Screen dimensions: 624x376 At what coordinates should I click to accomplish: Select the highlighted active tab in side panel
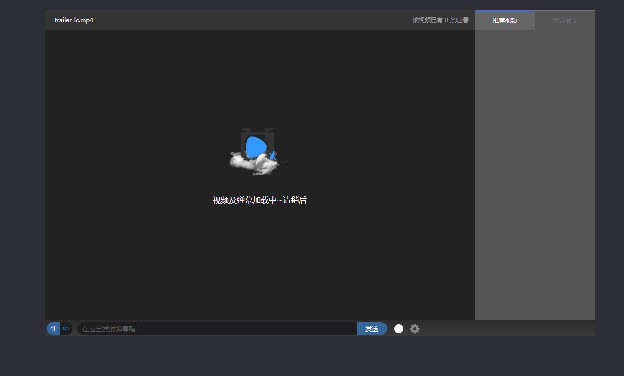click(505, 20)
